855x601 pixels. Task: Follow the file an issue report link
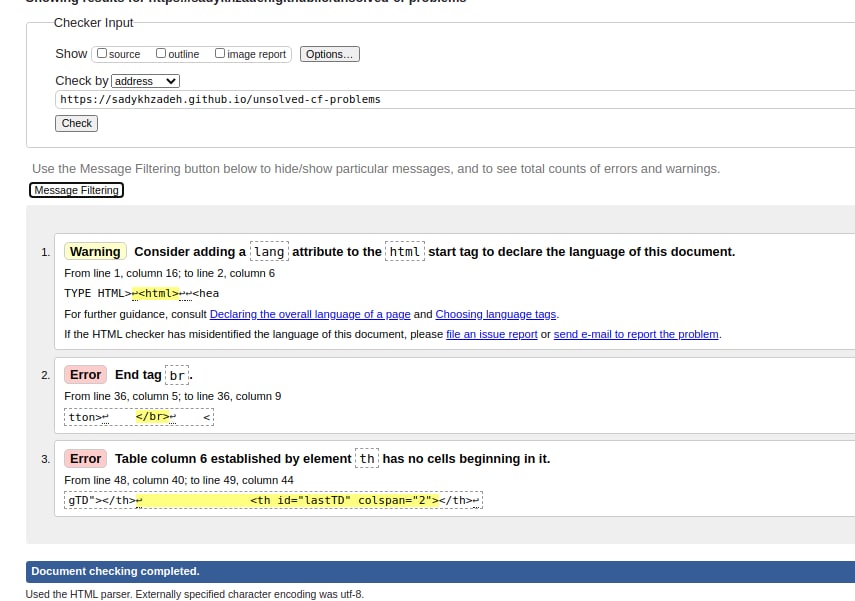[x=492, y=334]
